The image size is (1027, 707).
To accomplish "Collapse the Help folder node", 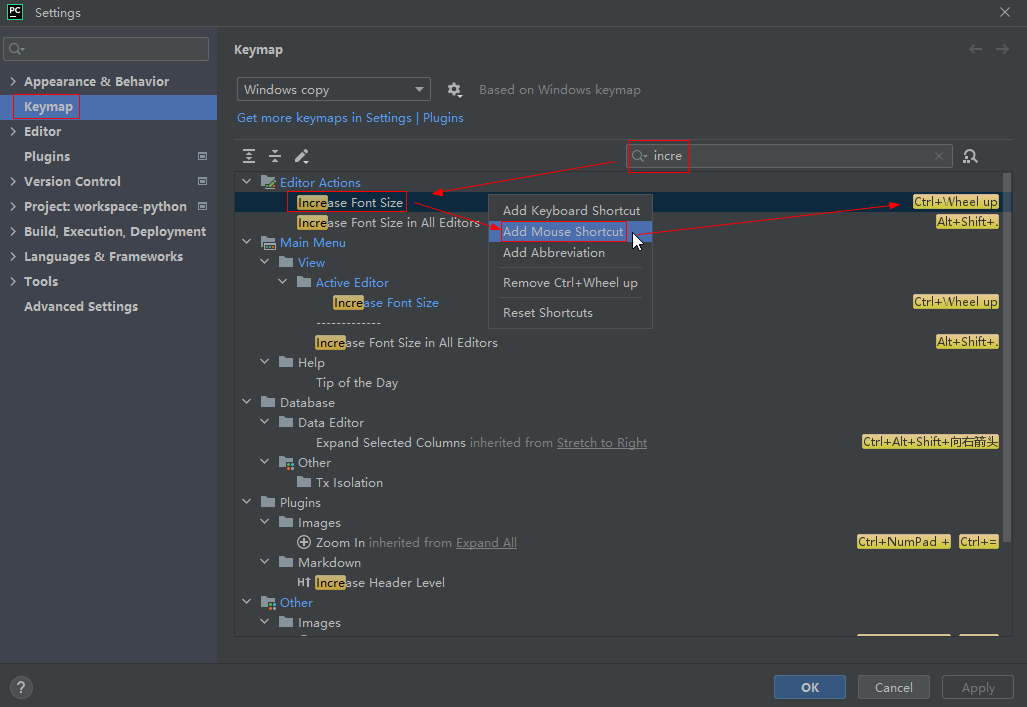I will coord(265,362).
